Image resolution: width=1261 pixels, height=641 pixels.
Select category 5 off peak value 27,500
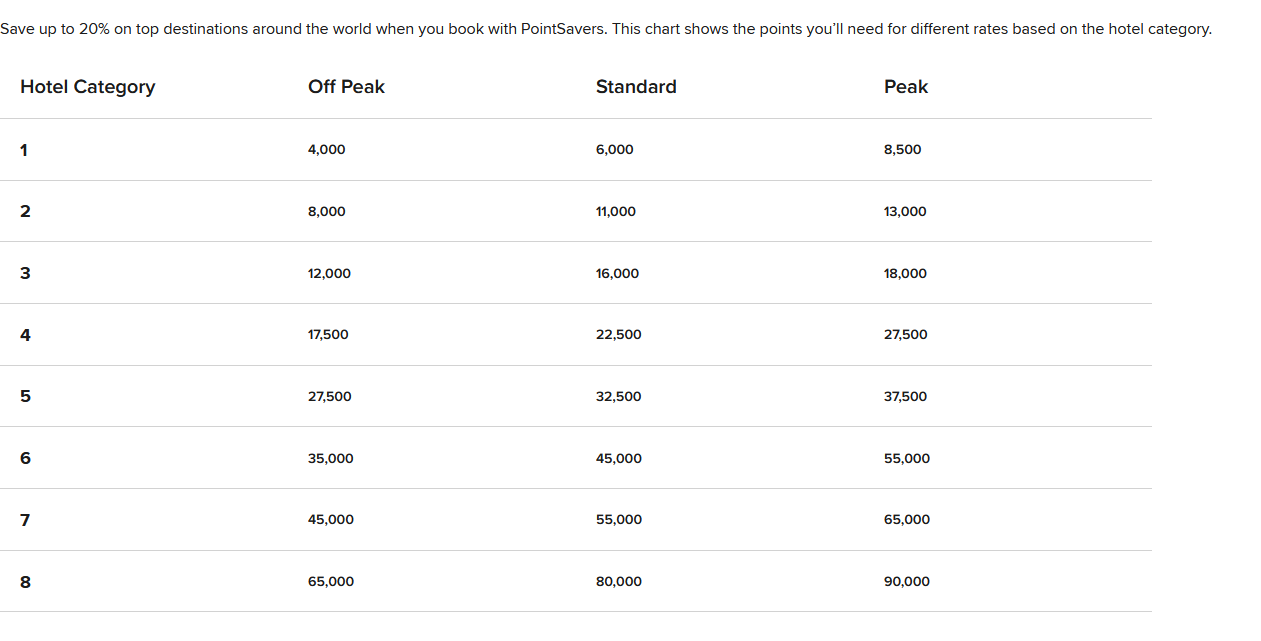click(x=330, y=397)
